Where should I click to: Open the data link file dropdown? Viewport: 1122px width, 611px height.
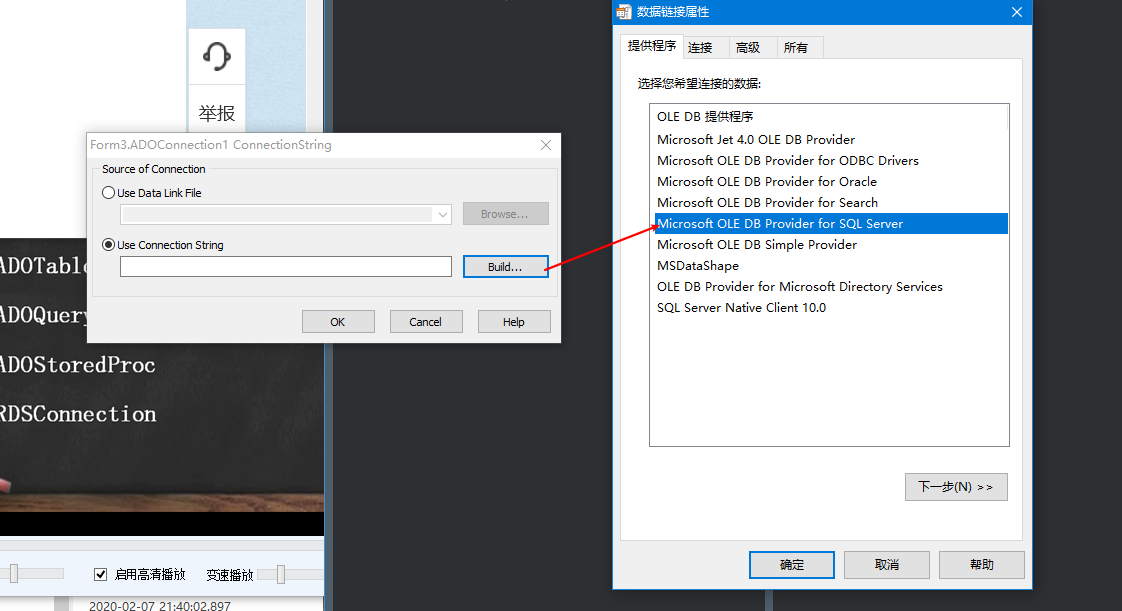(x=442, y=214)
